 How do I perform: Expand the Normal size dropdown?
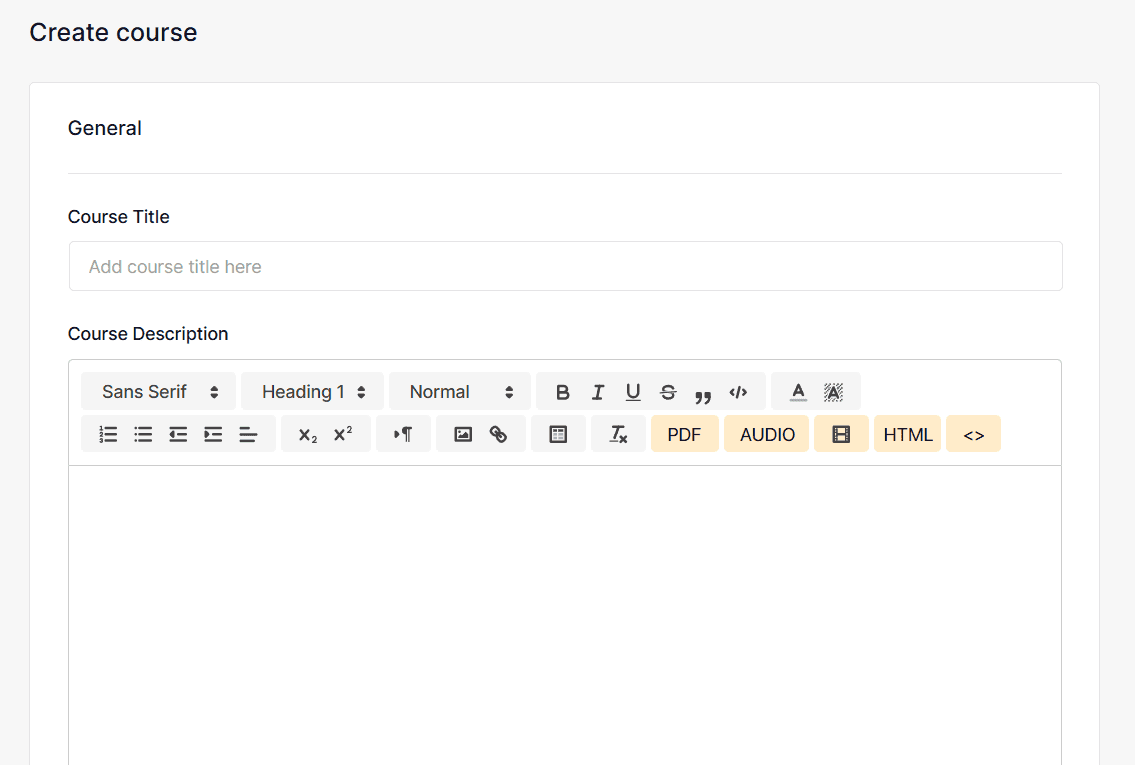coord(459,391)
